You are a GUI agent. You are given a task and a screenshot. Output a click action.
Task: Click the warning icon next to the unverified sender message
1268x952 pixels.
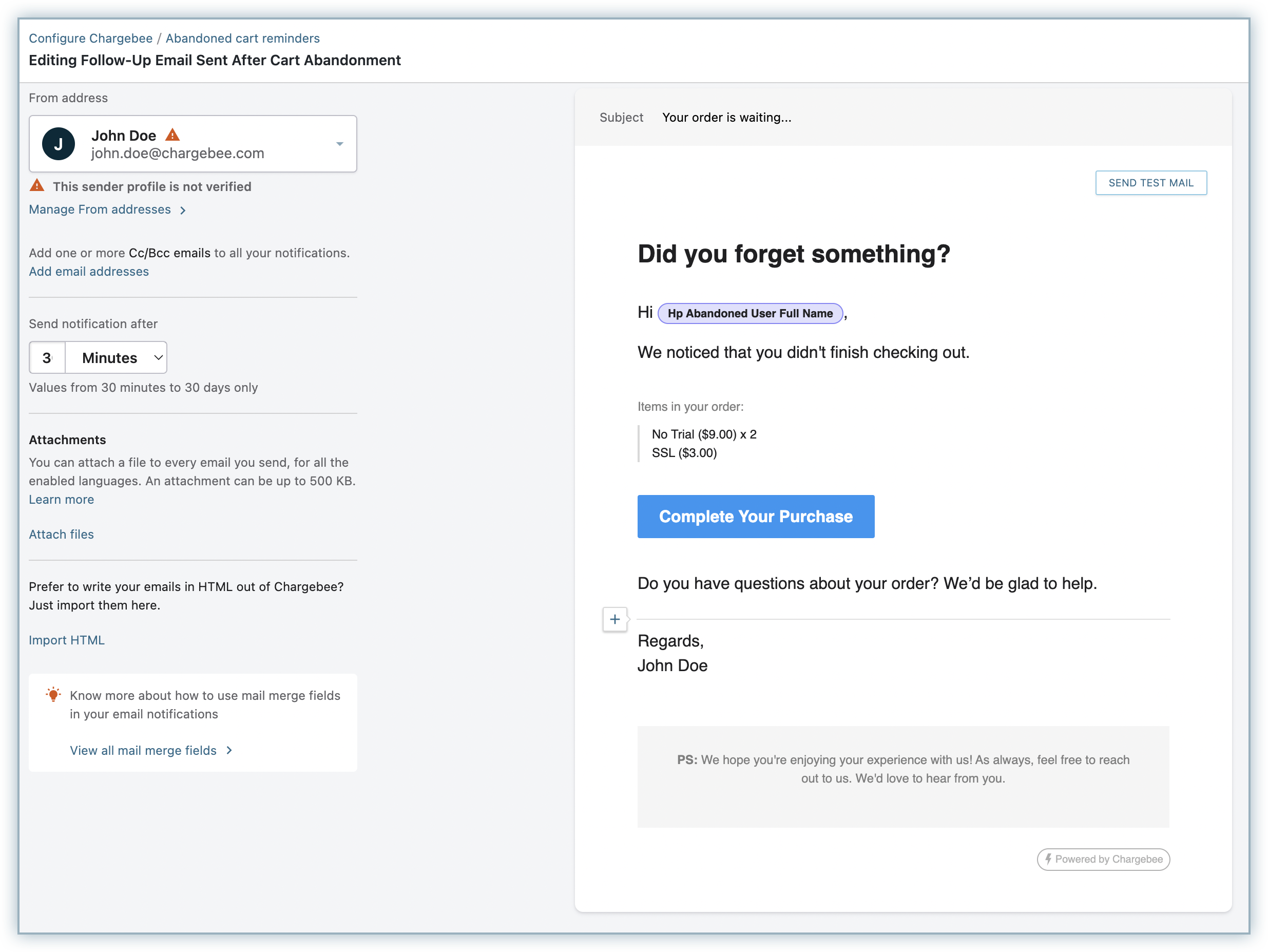pos(37,186)
